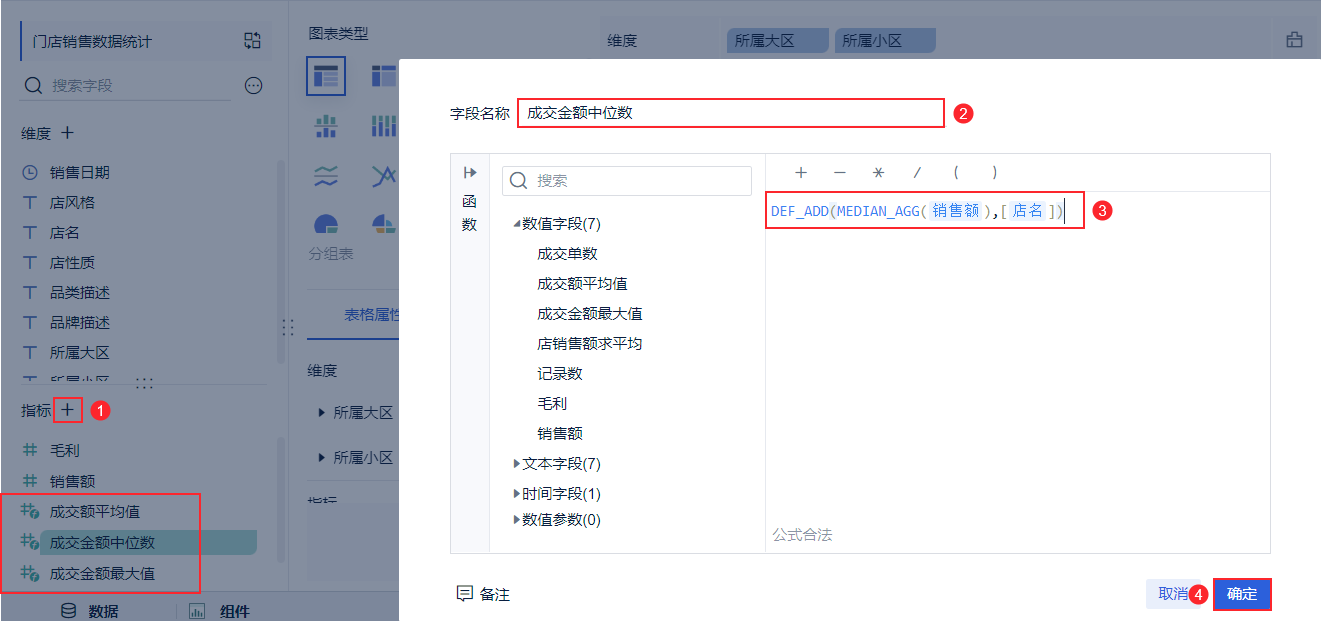Select 毛利 in the dialog field tree
The image size is (1321, 621).
coord(552,404)
